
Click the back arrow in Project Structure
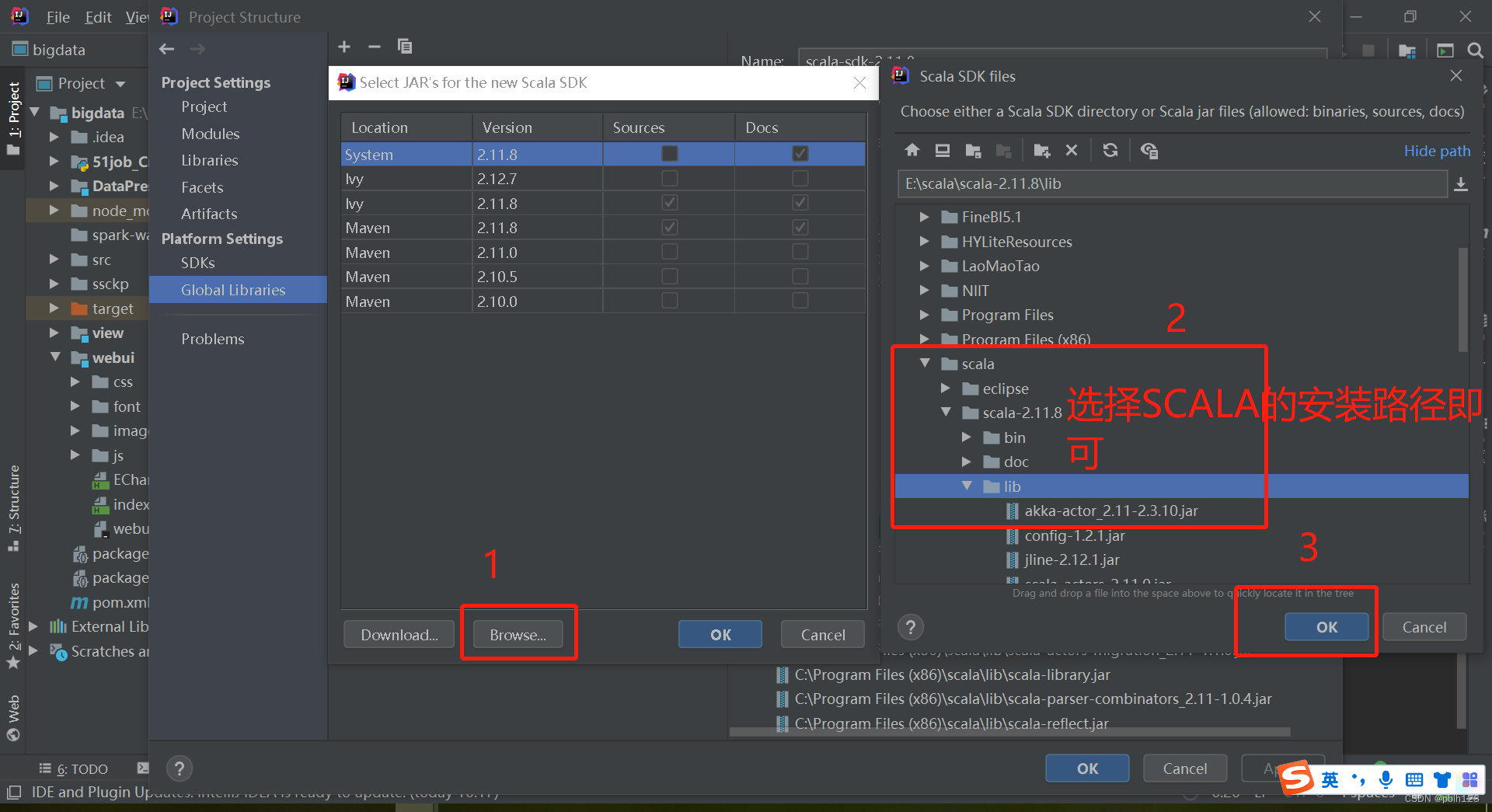pyautogui.click(x=166, y=49)
